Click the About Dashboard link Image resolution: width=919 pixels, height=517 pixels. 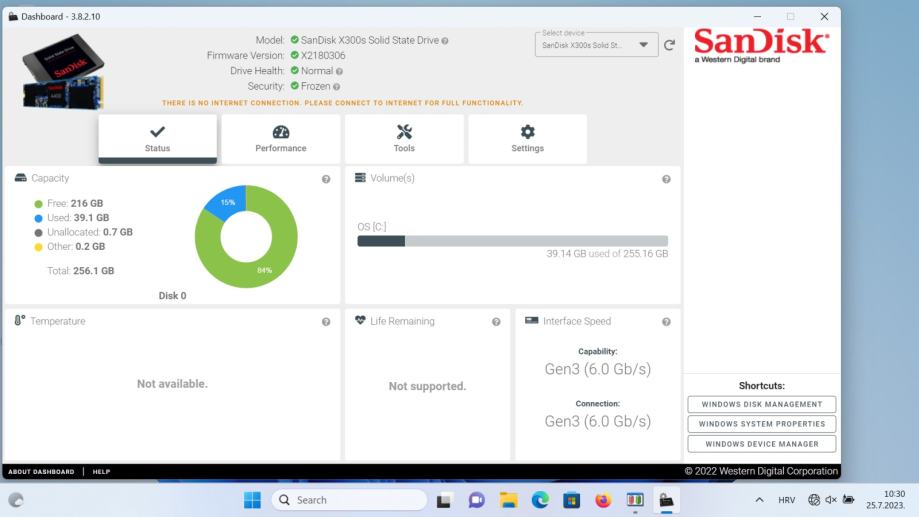click(x=41, y=472)
